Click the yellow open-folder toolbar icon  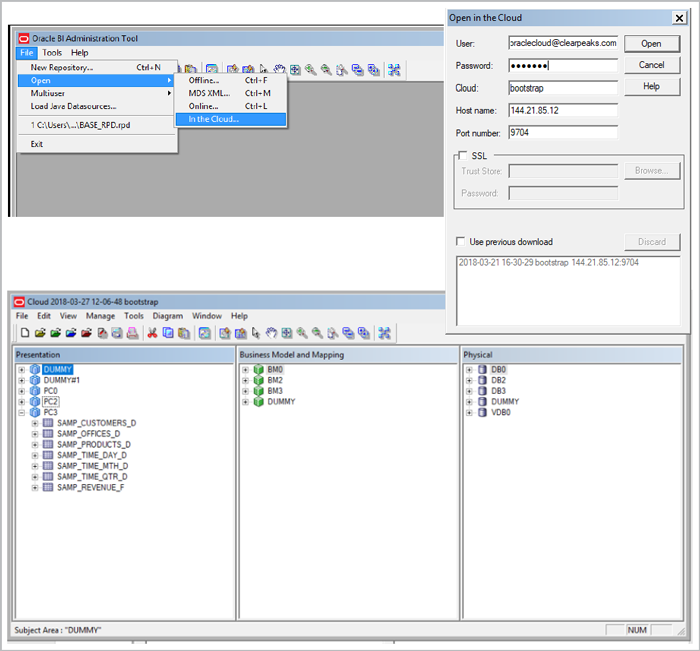tap(40, 333)
